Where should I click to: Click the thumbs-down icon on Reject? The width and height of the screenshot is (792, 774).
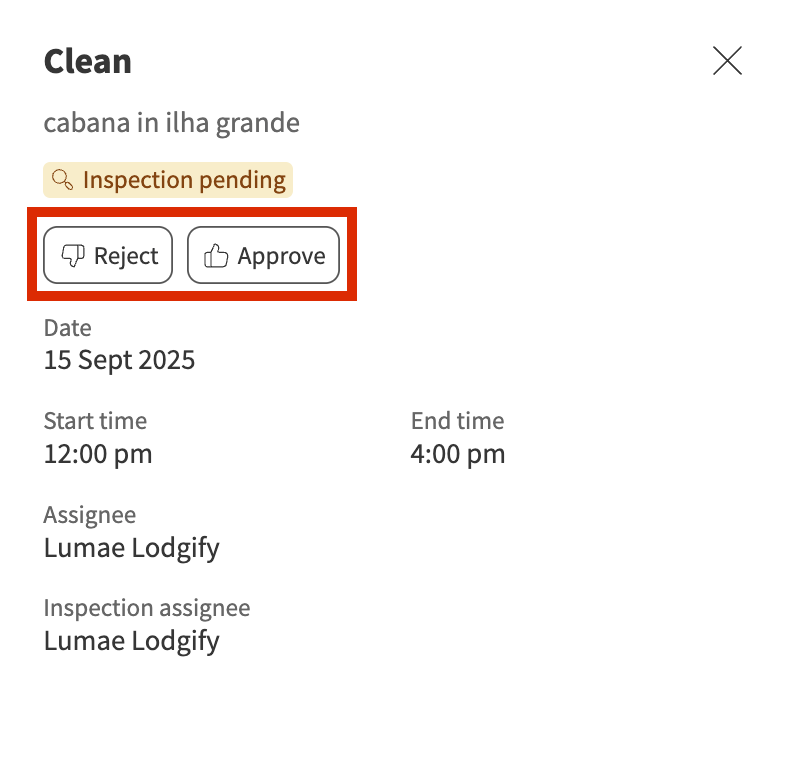73,256
